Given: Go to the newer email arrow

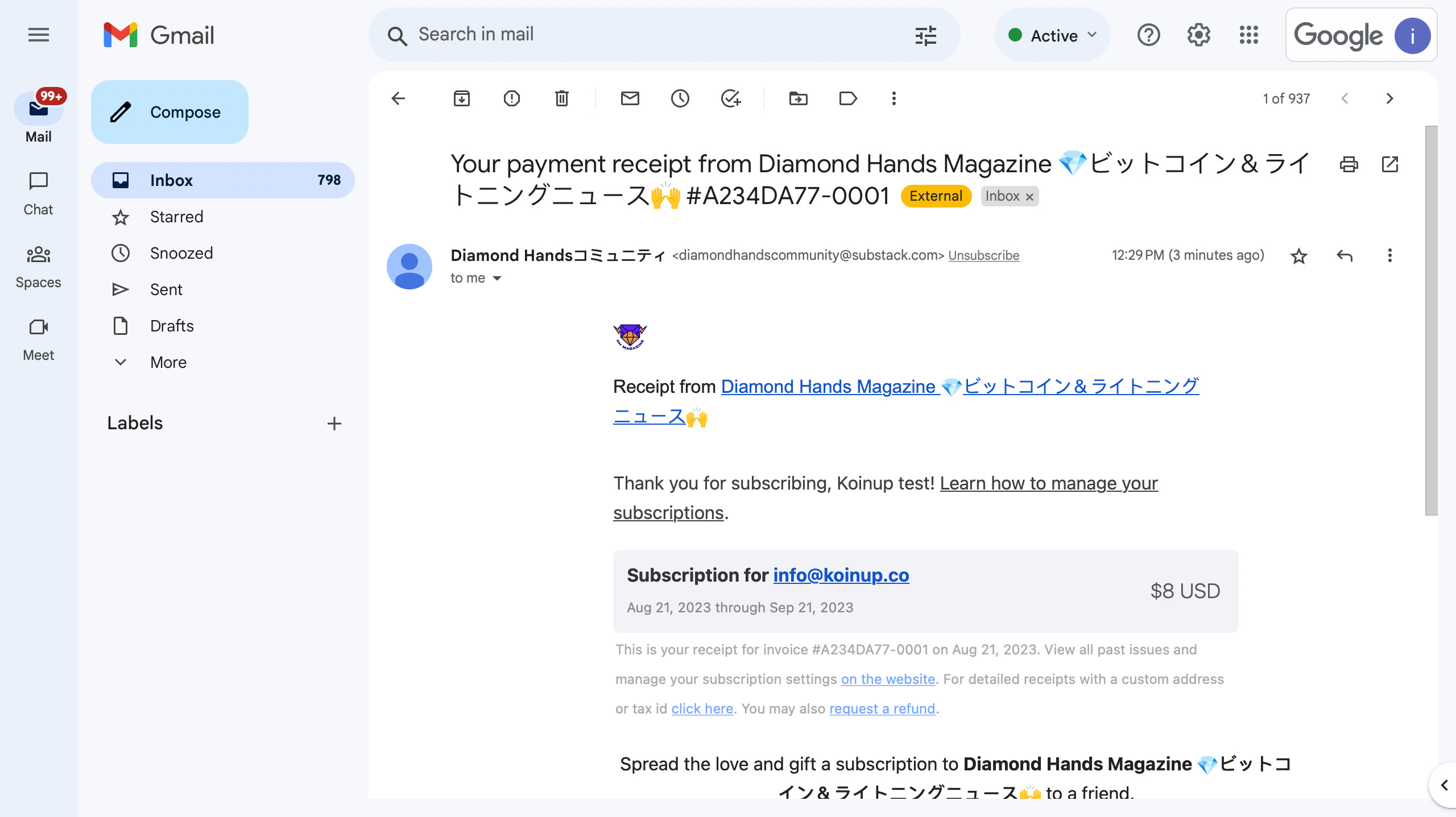Looking at the screenshot, I should pos(1345,98).
